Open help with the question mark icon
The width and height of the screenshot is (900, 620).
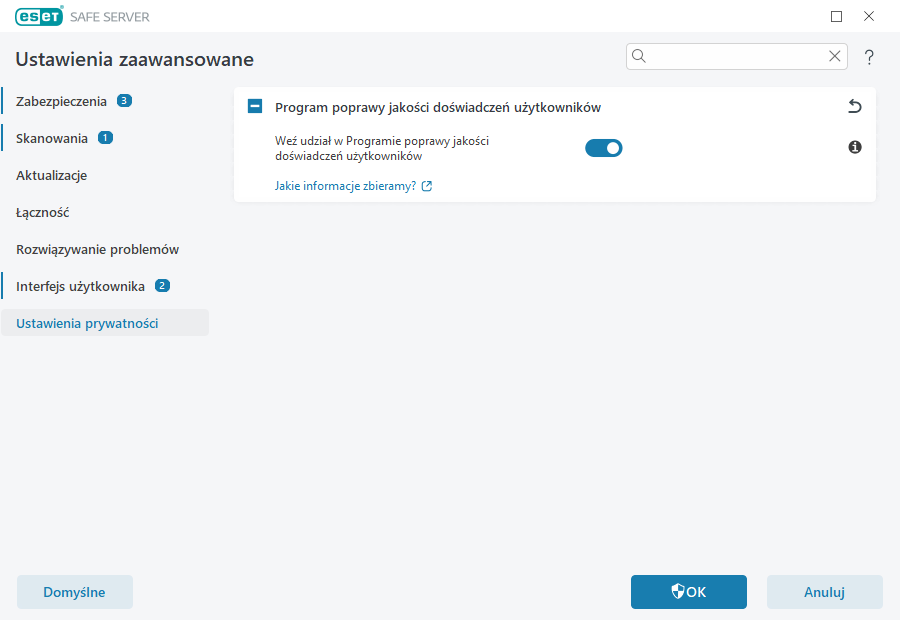(868, 57)
